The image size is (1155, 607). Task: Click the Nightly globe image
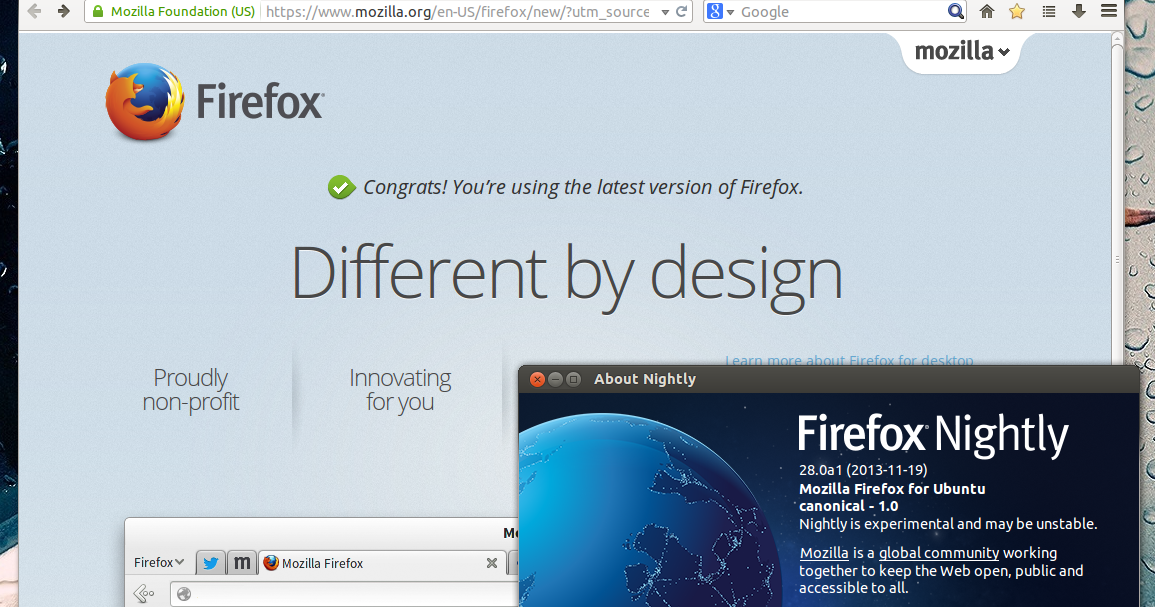(x=648, y=510)
